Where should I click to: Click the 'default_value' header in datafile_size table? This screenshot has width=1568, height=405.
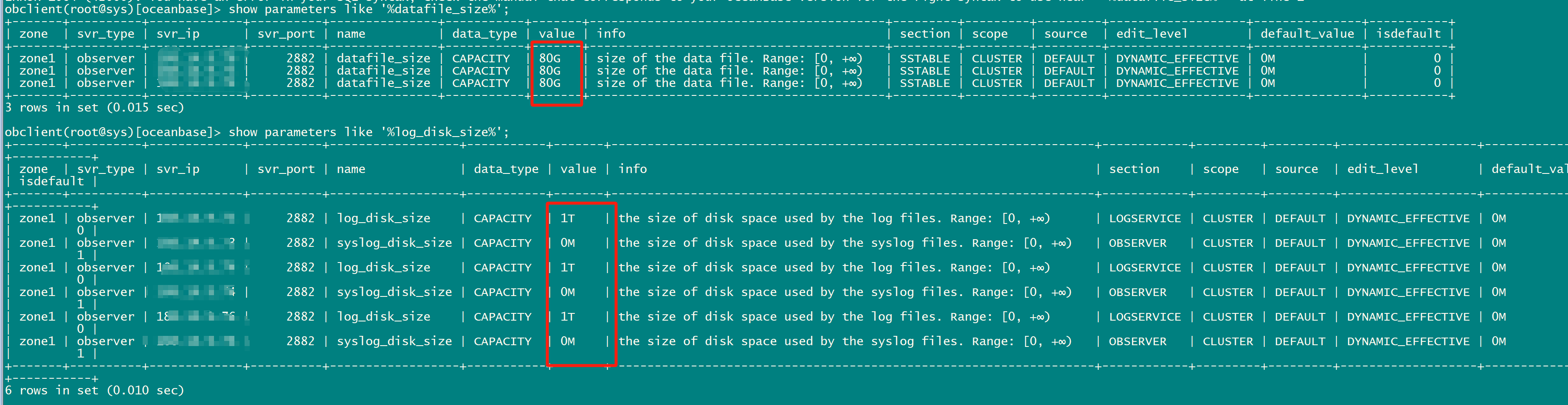click(x=1307, y=34)
